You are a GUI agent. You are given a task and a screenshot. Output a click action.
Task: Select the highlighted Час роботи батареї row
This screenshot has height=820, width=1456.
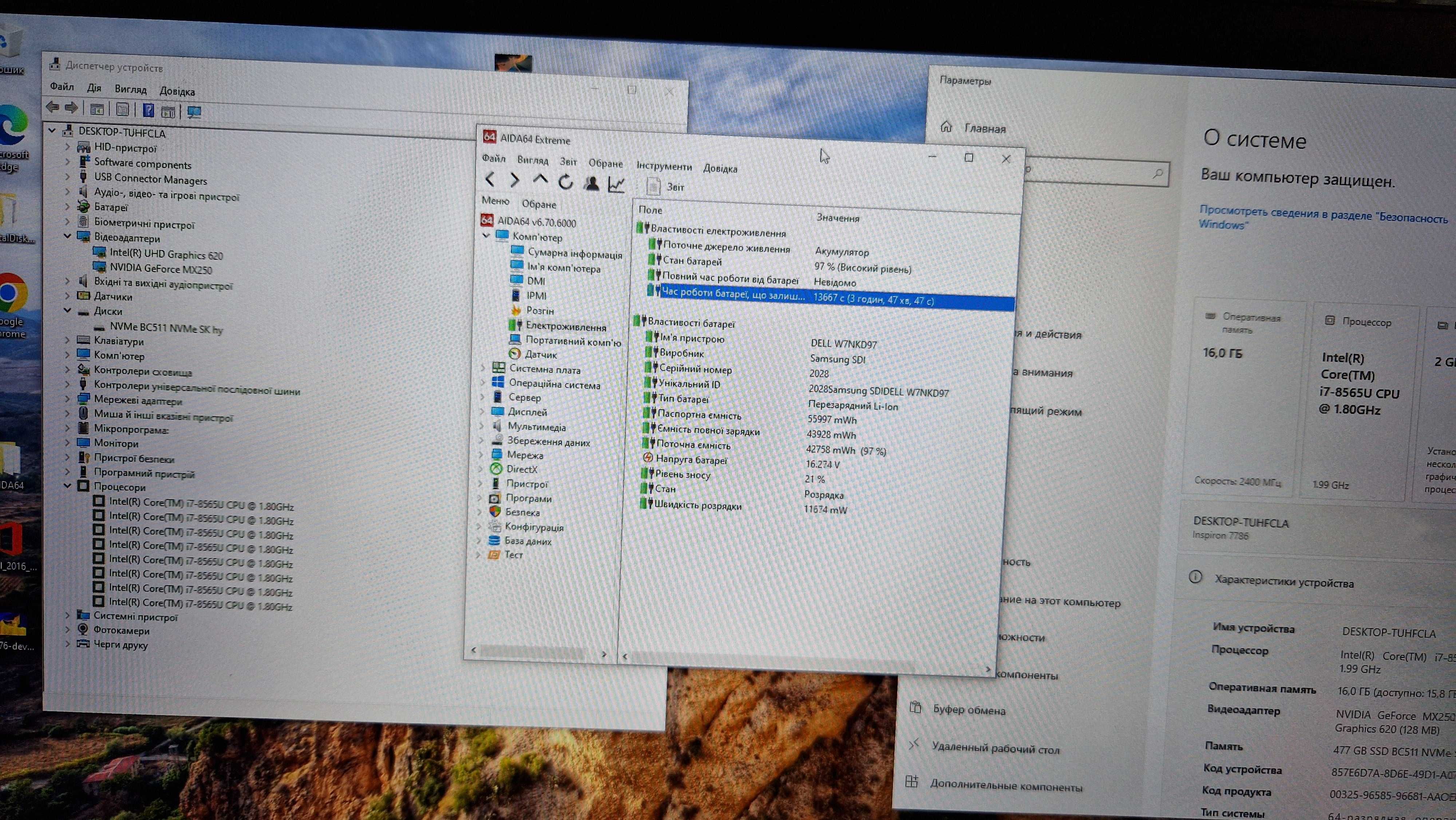tap(831, 296)
